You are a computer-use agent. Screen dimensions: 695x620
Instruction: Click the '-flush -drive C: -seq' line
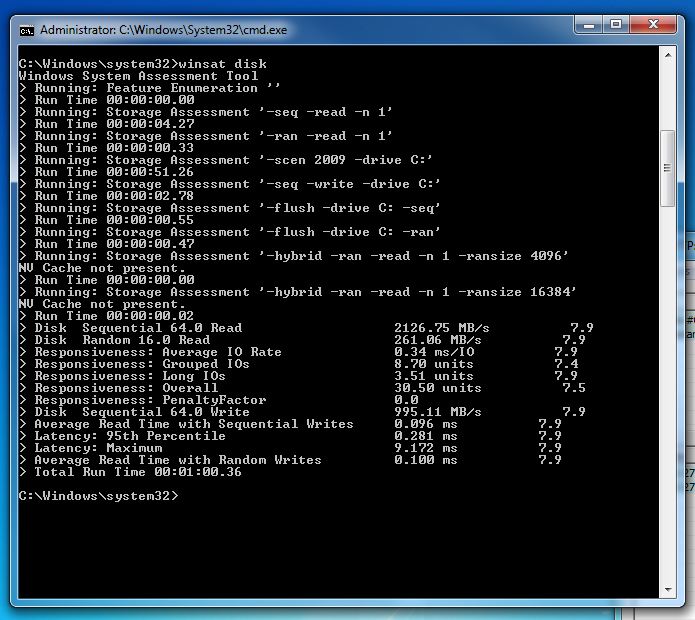pyautogui.click(x=230, y=207)
